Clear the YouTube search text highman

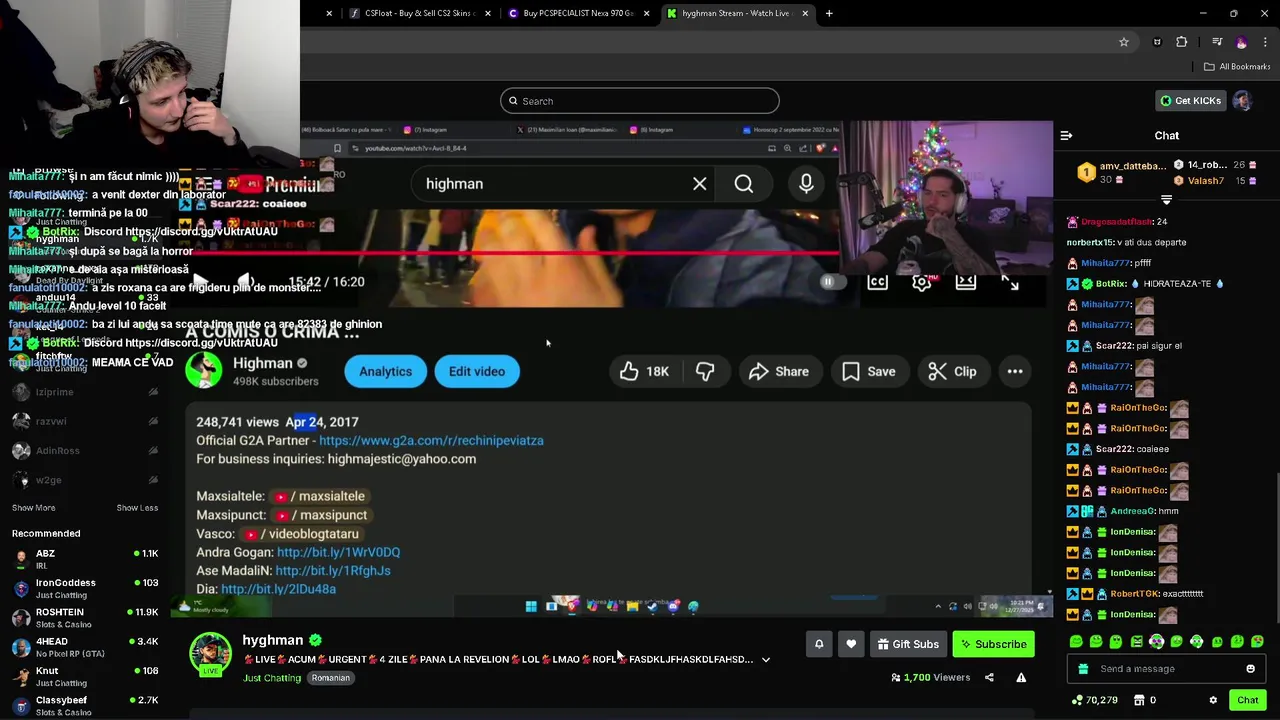tap(700, 184)
